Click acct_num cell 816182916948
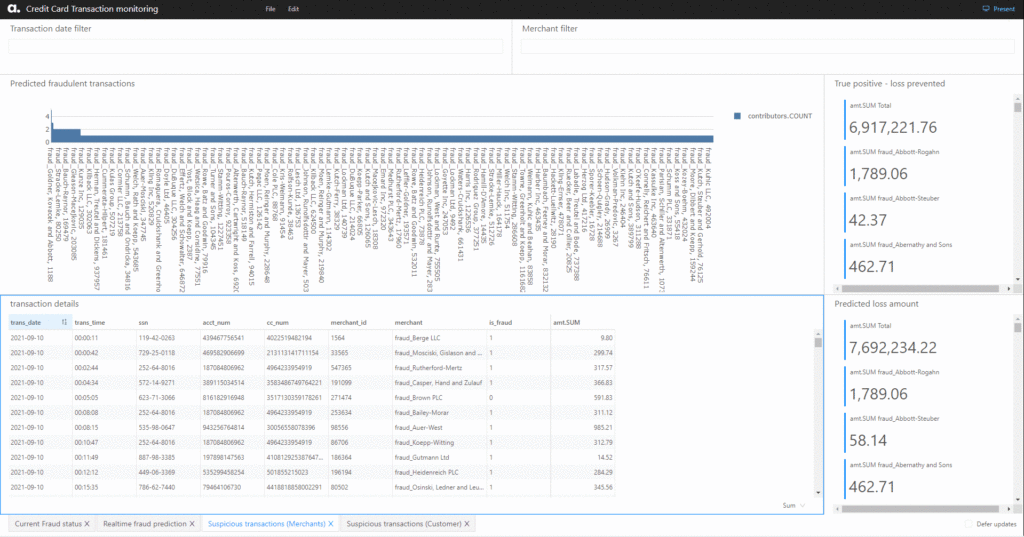The image size is (1024, 537). coord(223,398)
